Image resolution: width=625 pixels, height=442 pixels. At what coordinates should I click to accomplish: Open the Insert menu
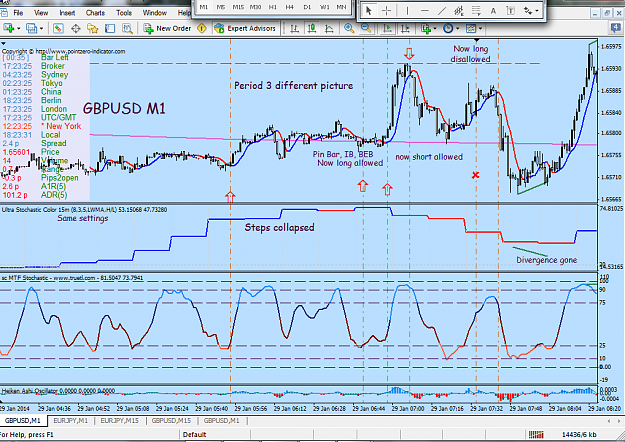click(x=67, y=13)
